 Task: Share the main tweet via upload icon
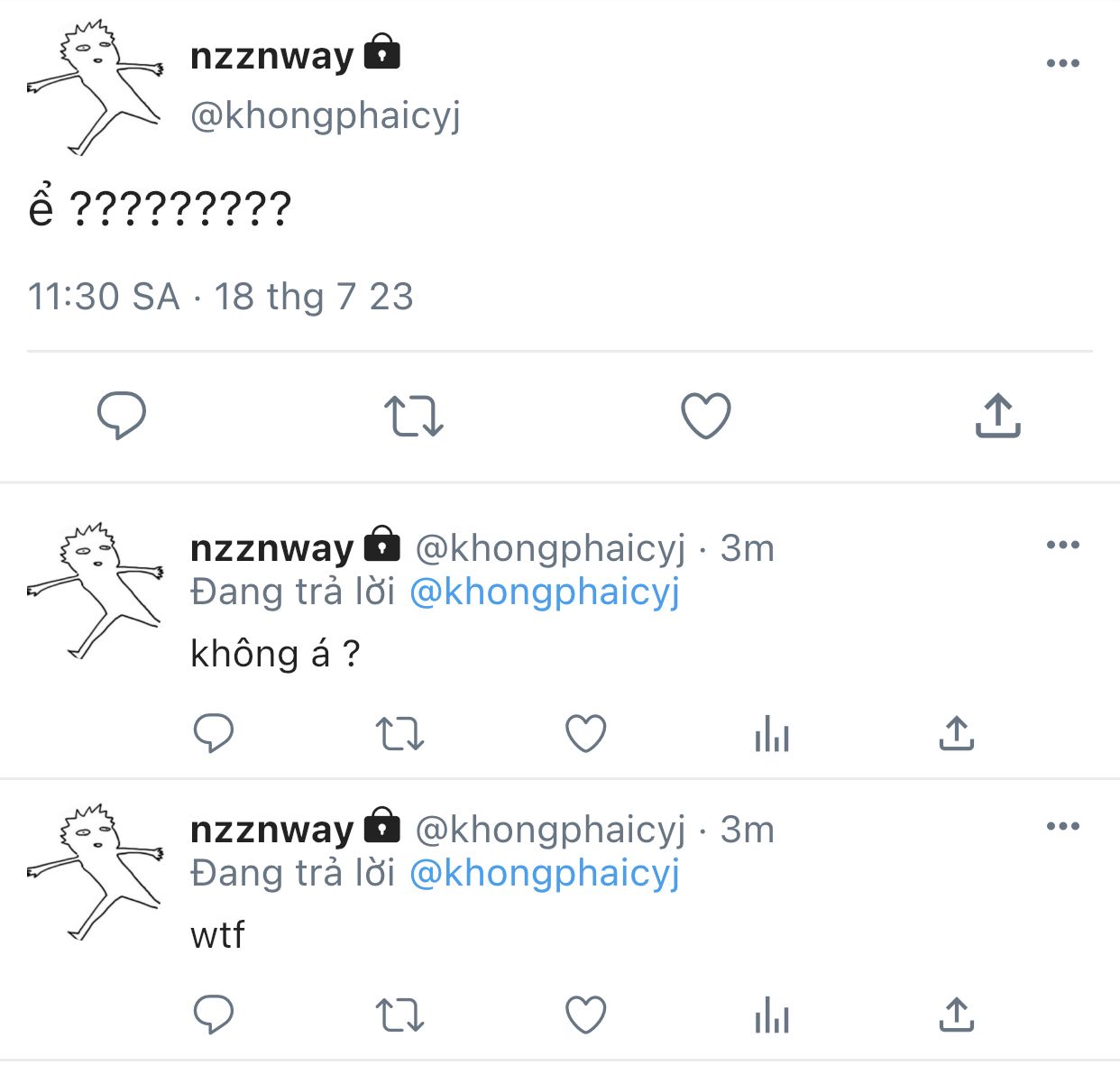pos(997,415)
